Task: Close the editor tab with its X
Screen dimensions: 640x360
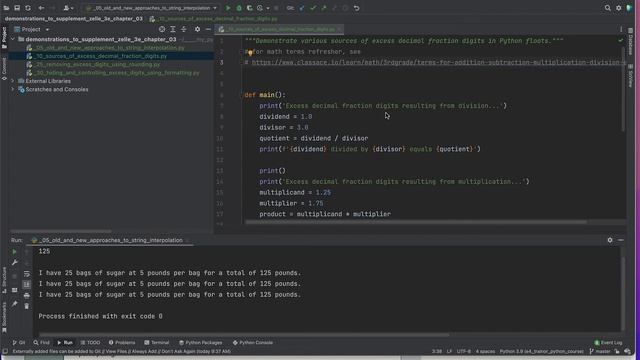Action: pos(339,29)
